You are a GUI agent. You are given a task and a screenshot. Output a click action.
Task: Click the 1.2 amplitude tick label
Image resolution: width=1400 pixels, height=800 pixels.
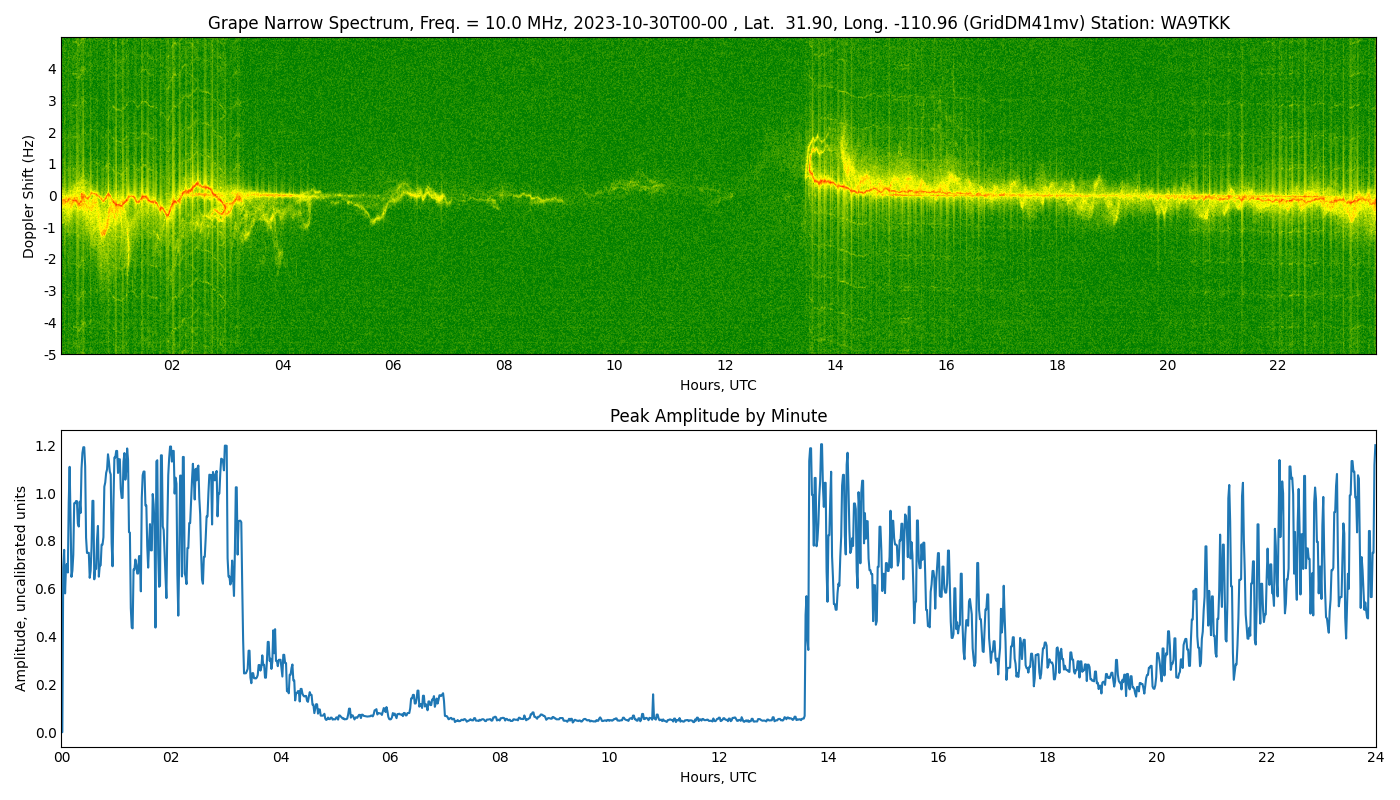click(45, 445)
